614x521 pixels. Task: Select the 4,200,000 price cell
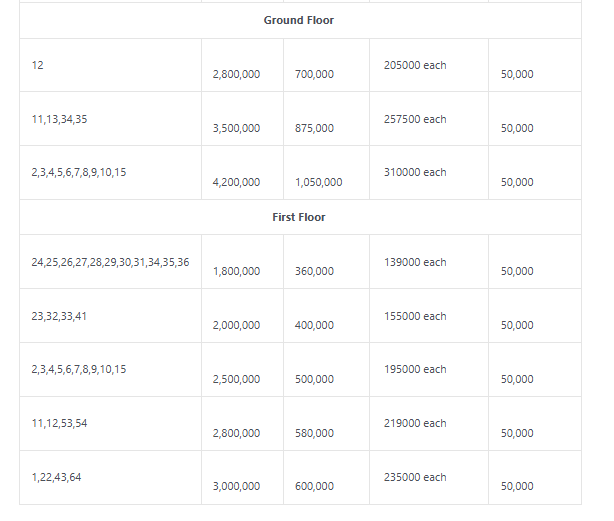(236, 182)
